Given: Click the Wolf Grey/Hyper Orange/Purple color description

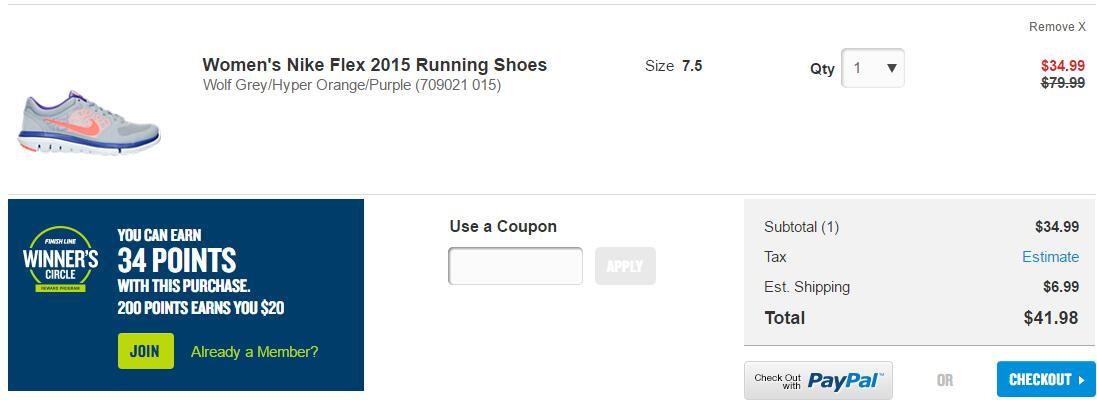Looking at the screenshot, I should 352,85.
